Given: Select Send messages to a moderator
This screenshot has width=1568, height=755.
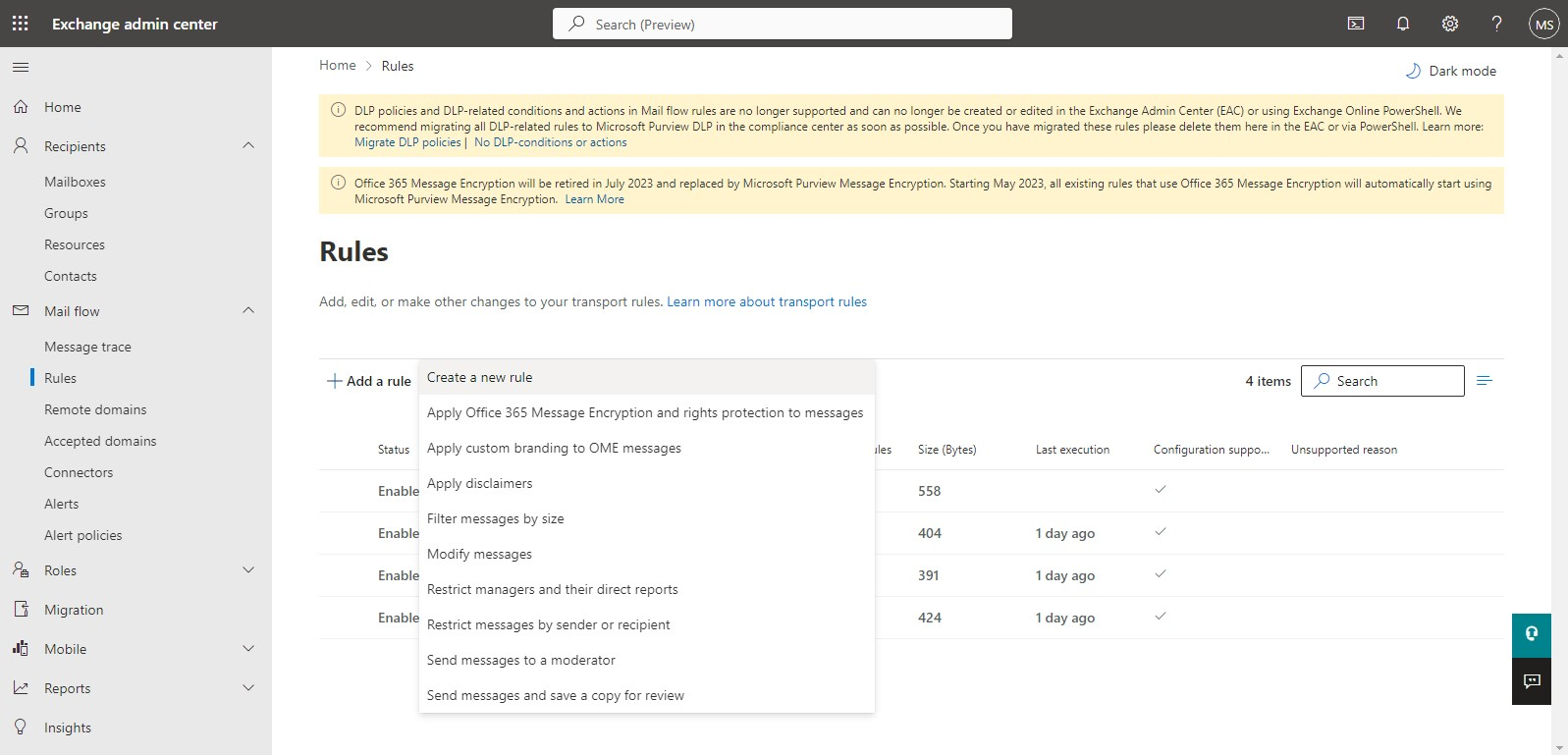Looking at the screenshot, I should click(646, 660).
